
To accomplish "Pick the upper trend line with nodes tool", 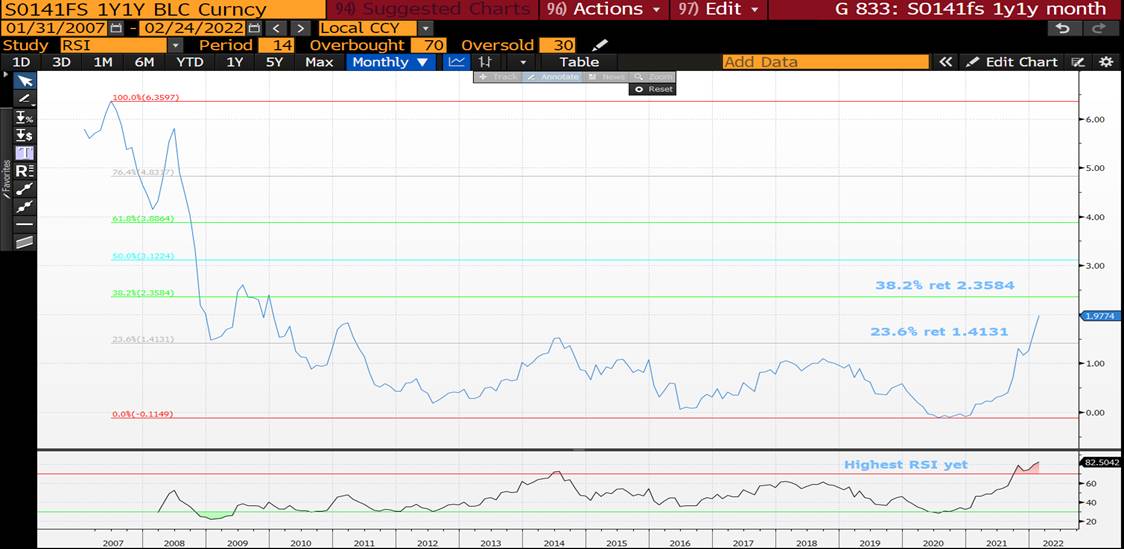I will 25,188.
